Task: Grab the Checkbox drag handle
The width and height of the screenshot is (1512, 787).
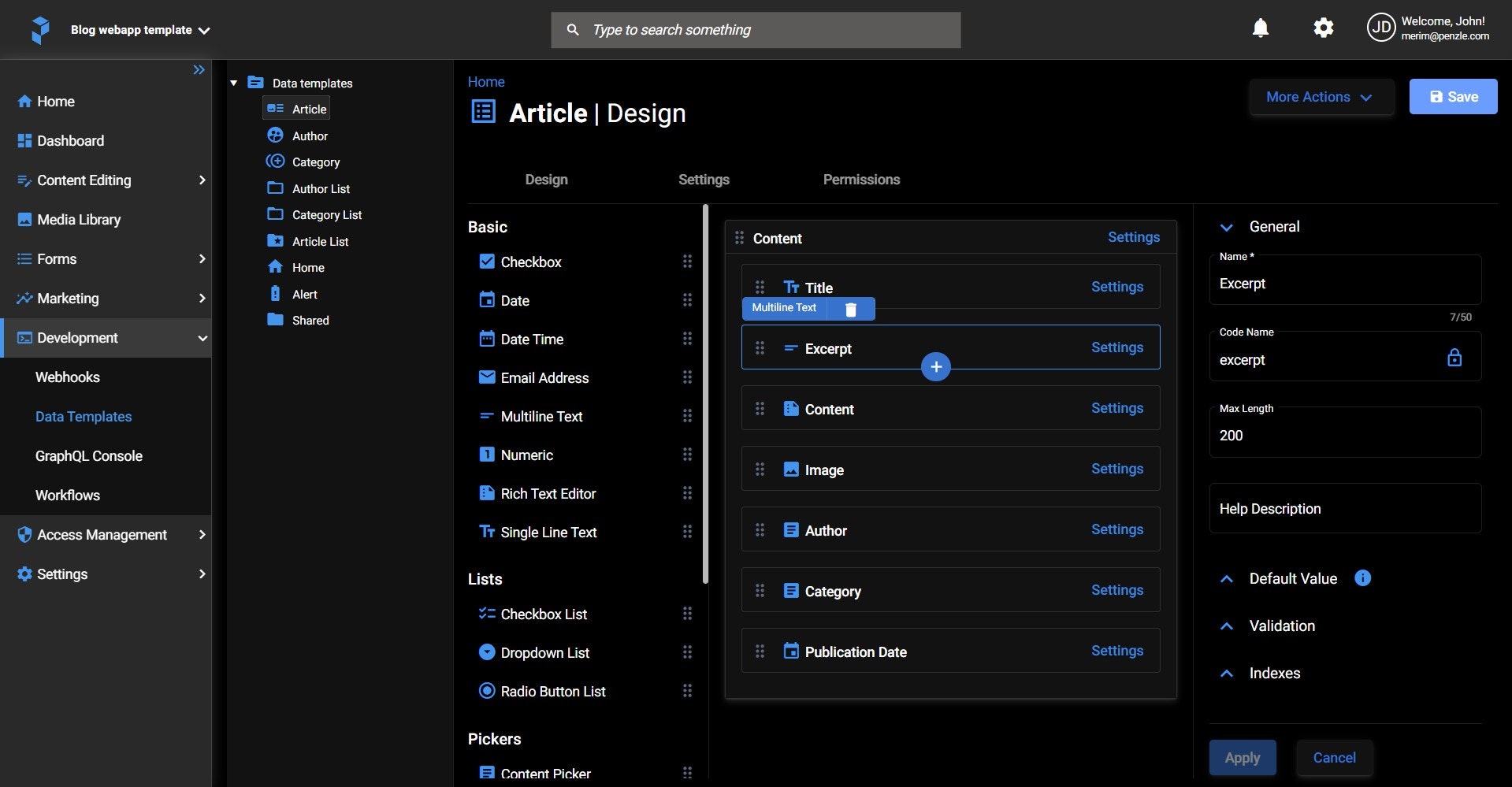Action: 687,262
